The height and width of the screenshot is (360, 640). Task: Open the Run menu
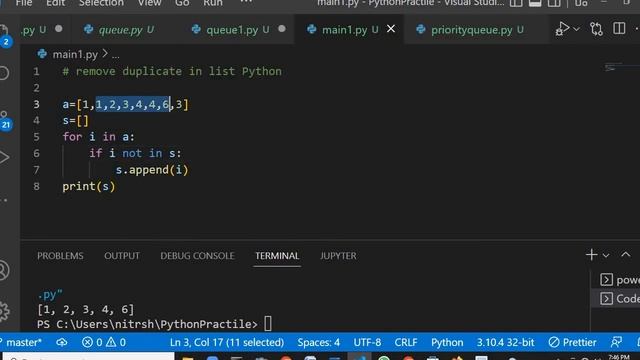tap(213, 3)
